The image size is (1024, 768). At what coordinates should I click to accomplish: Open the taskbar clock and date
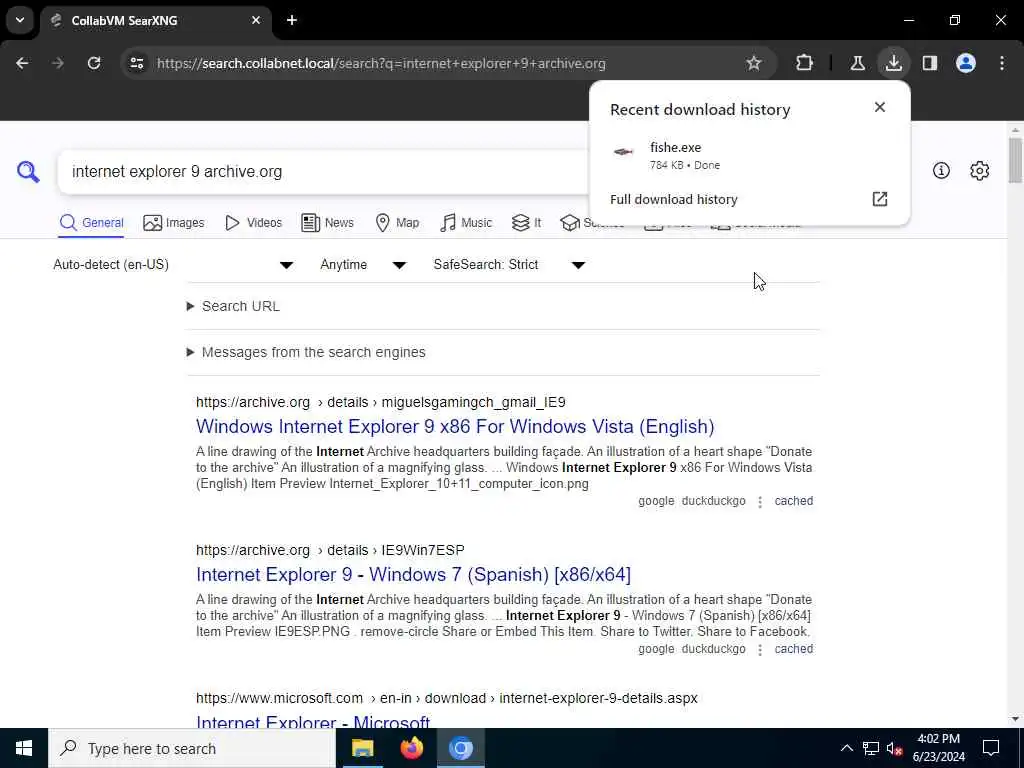tap(938, 748)
